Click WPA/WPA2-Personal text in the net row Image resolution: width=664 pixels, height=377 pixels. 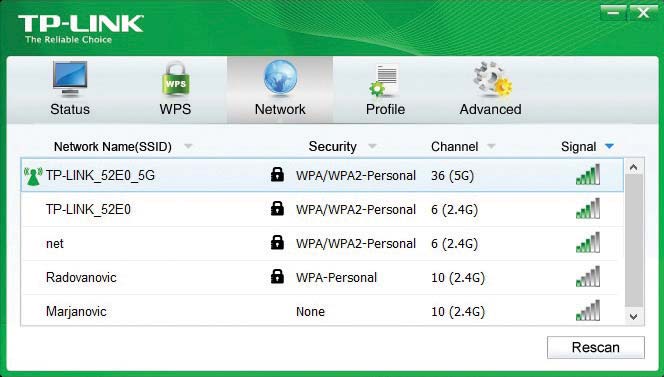[x=356, y=244]
